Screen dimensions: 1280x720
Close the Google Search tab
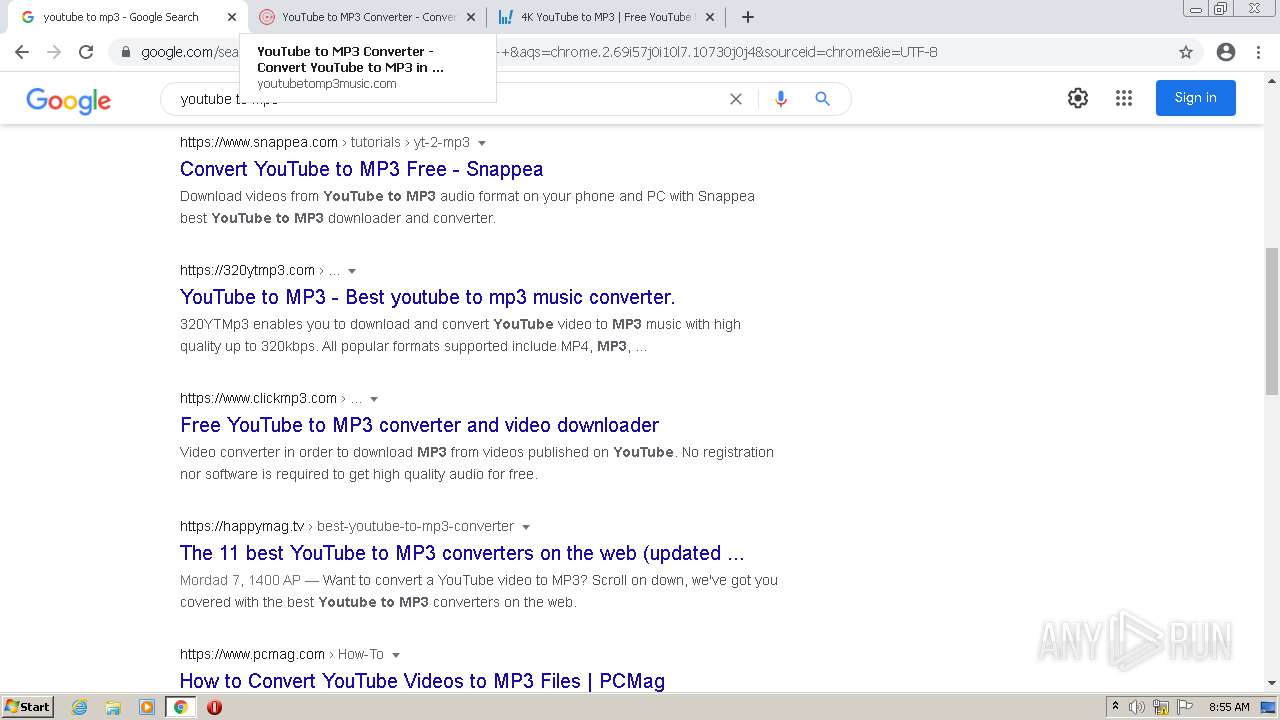tap(232, 17)
